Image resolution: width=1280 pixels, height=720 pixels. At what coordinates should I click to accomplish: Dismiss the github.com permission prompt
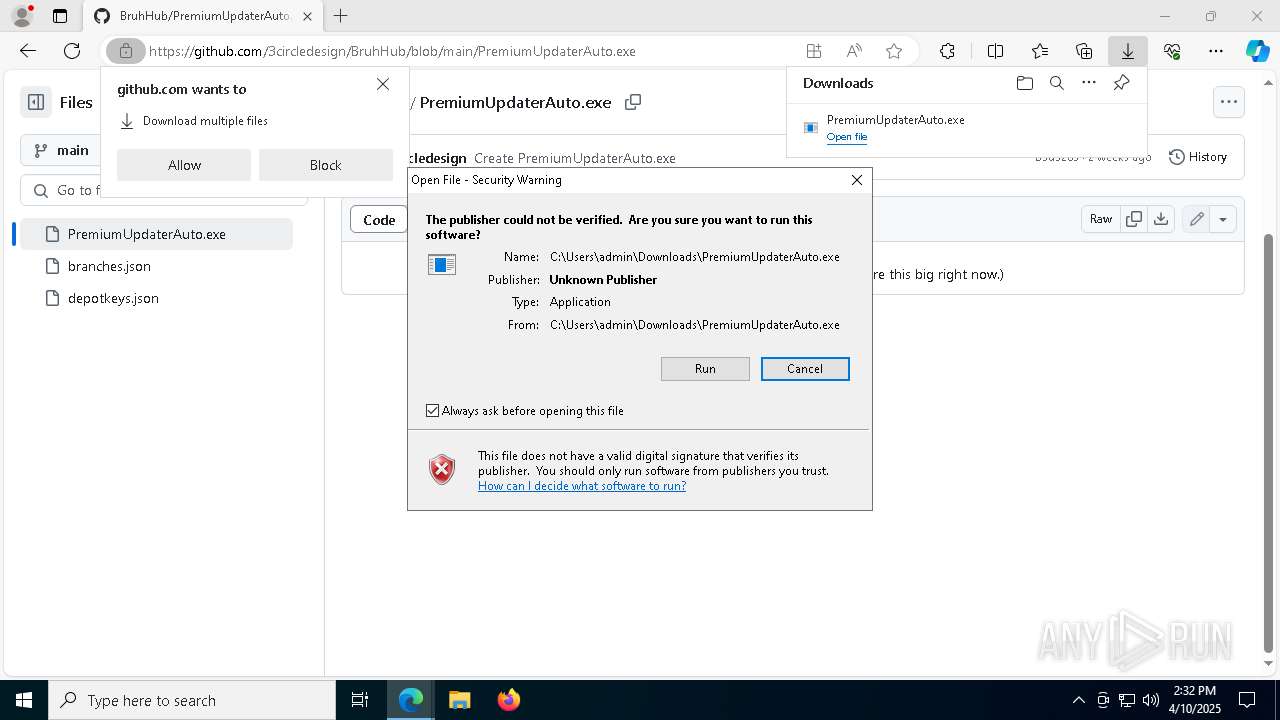point(383,84)
